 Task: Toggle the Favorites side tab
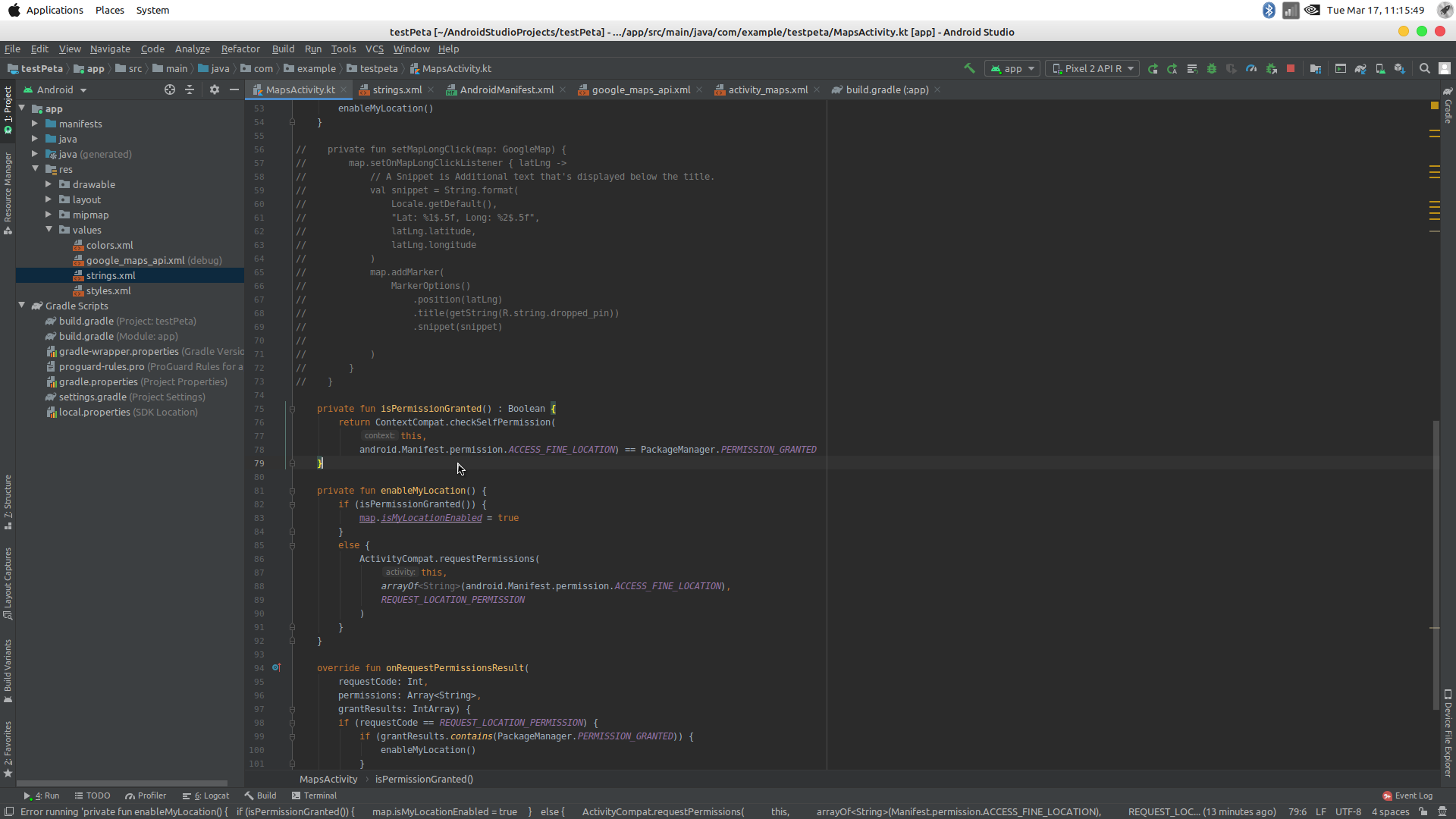[x=8, y=749]
